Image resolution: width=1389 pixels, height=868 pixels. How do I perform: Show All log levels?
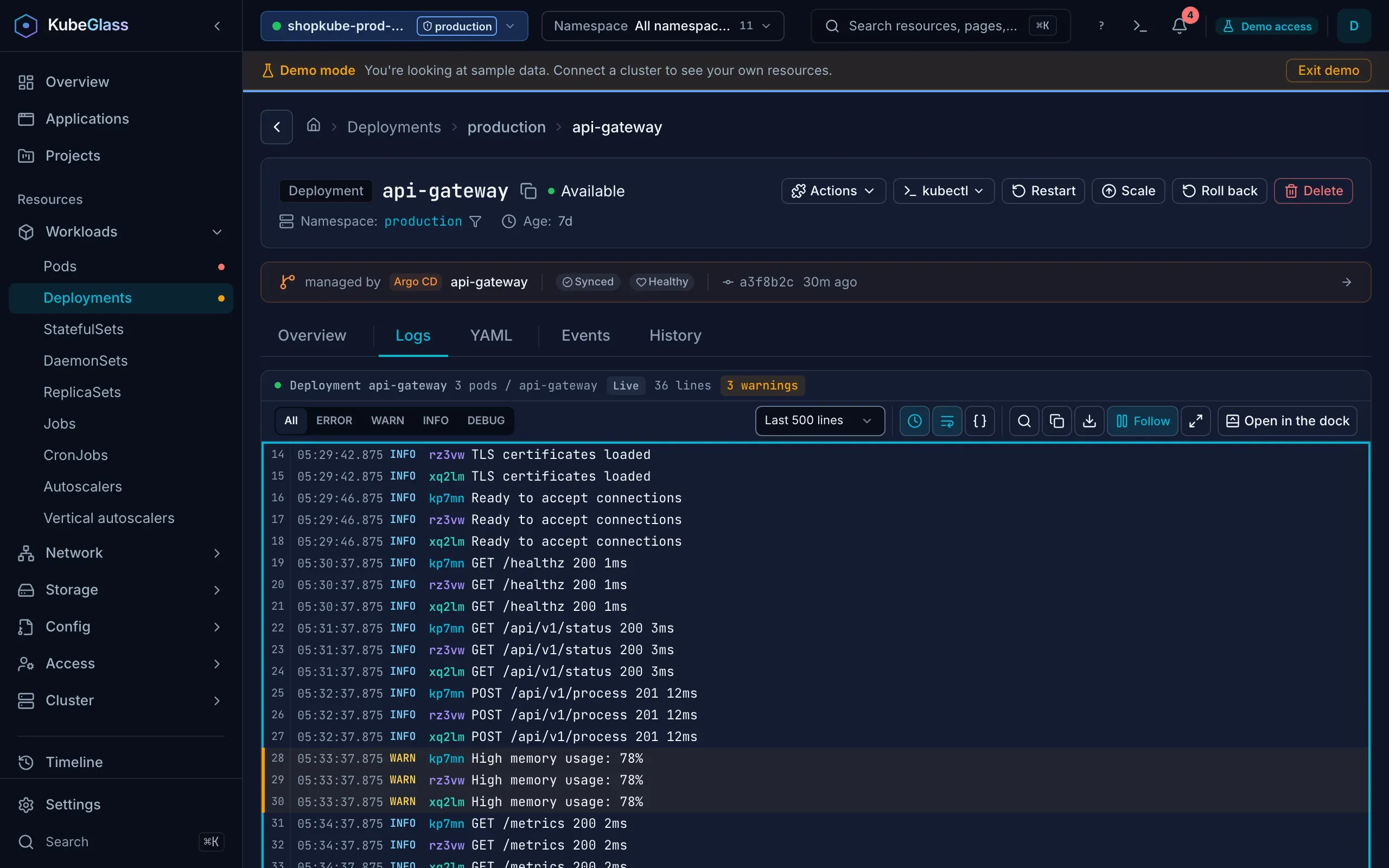[x=291, y=420]
